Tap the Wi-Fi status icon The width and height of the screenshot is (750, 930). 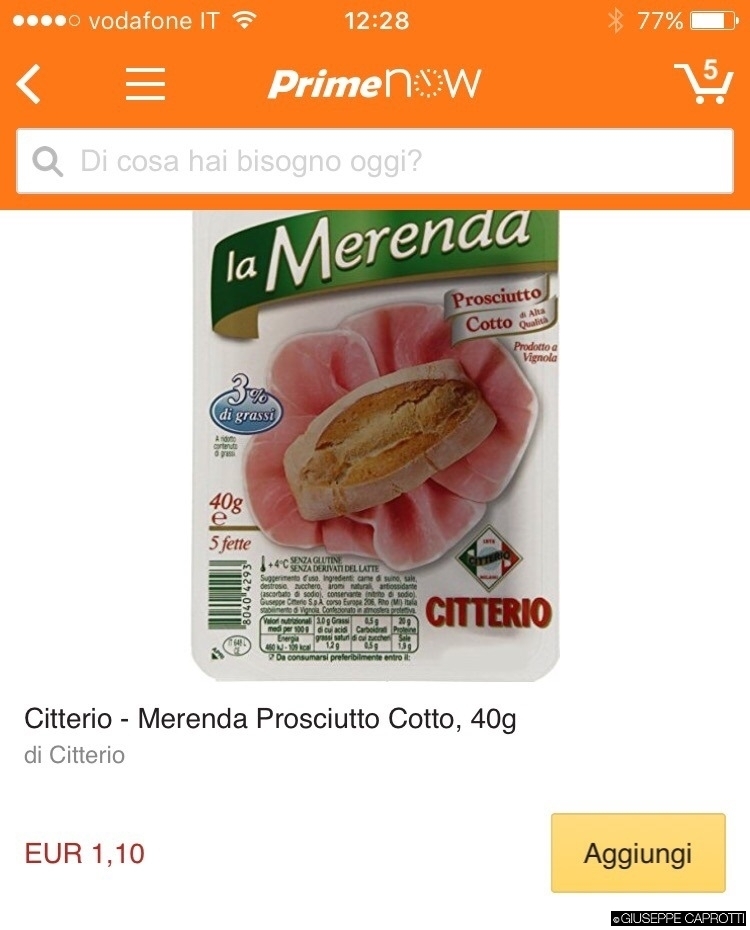click(x=243, y=20)
